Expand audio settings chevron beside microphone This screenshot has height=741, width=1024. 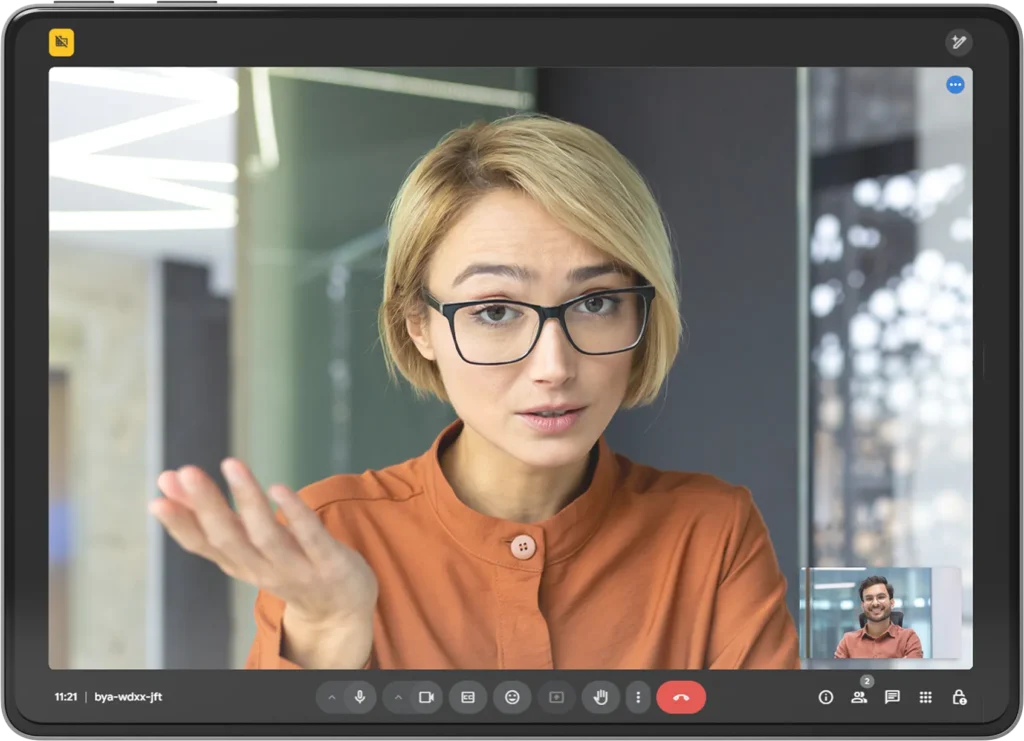coord(332,697)
